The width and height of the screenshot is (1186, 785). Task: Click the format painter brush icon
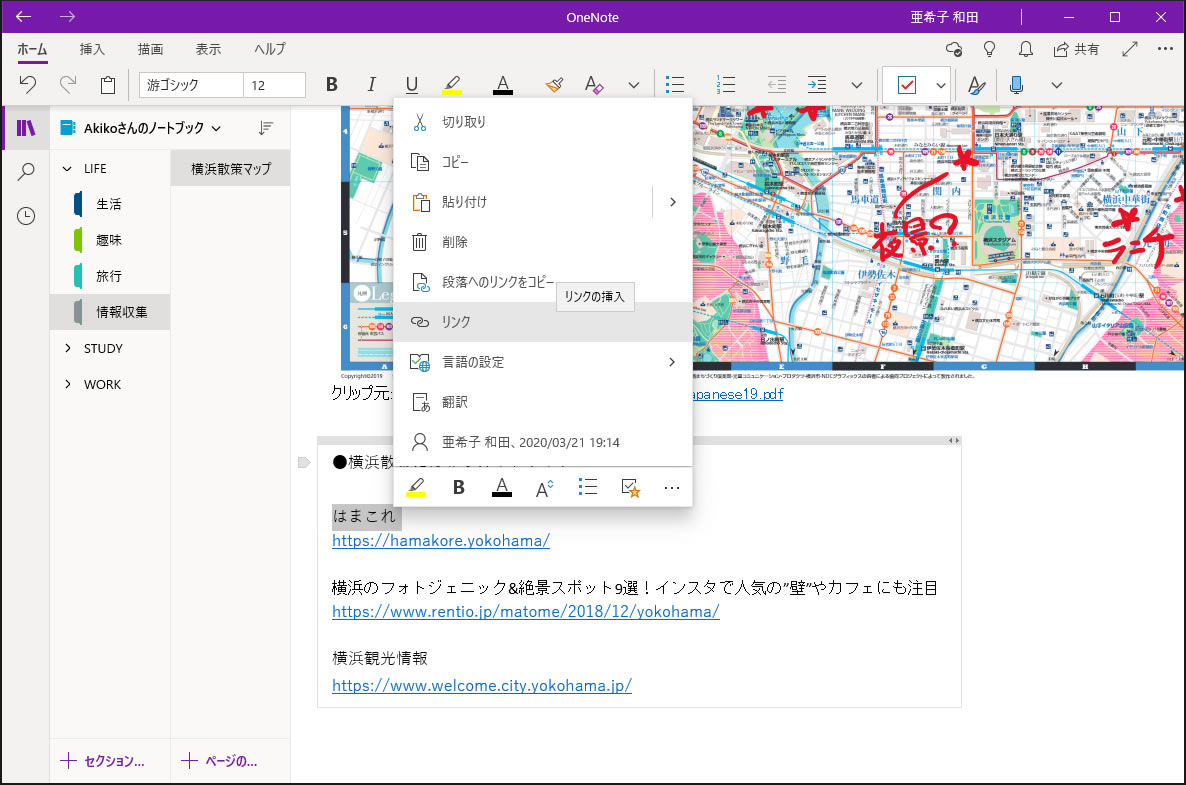pos(554,85)
